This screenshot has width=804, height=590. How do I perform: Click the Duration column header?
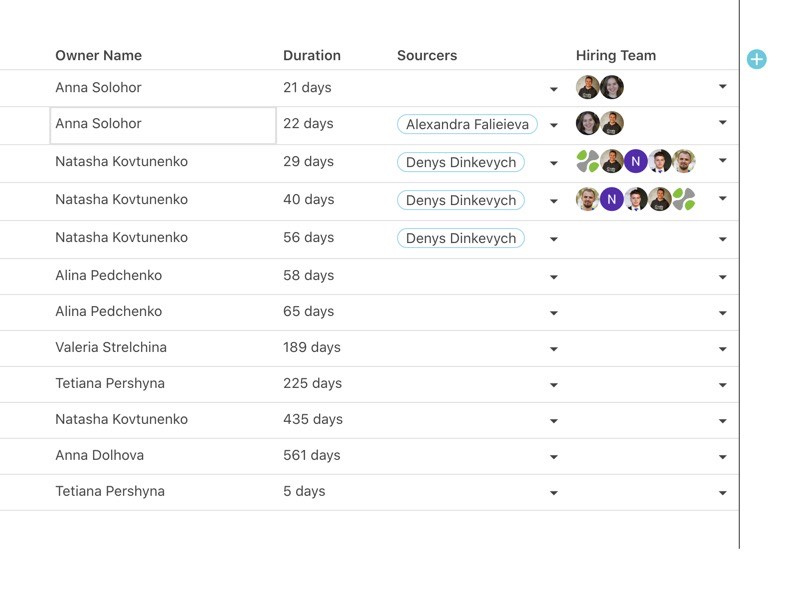(312, 55)
